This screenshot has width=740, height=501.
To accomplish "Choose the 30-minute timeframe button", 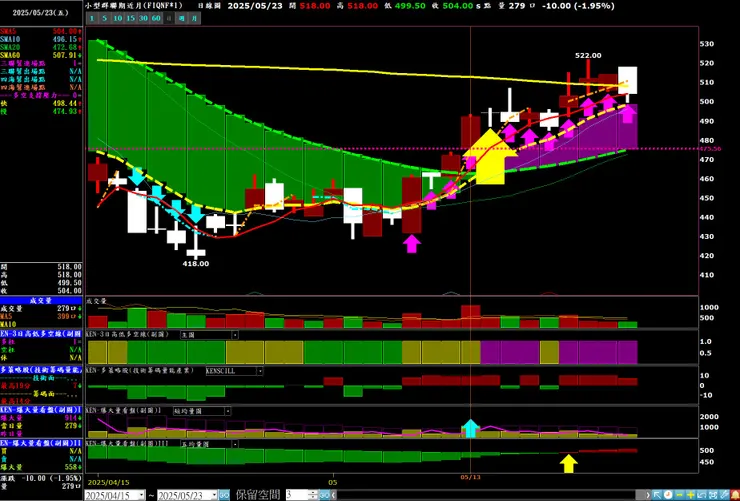I will coord(143,18).
